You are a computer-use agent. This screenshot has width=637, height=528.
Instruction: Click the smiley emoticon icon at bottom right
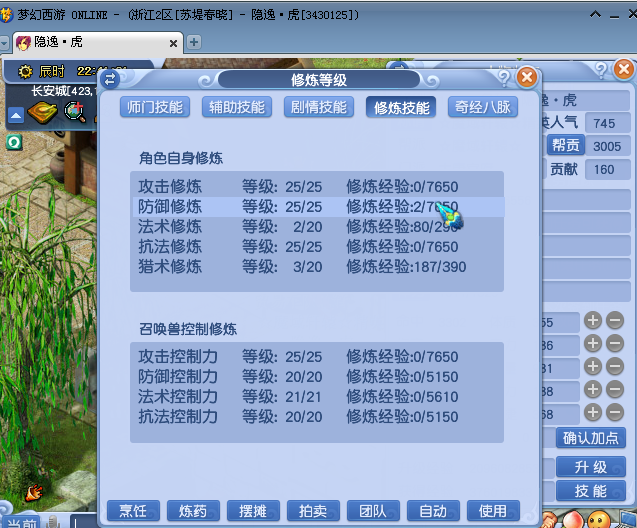point(599,519)
